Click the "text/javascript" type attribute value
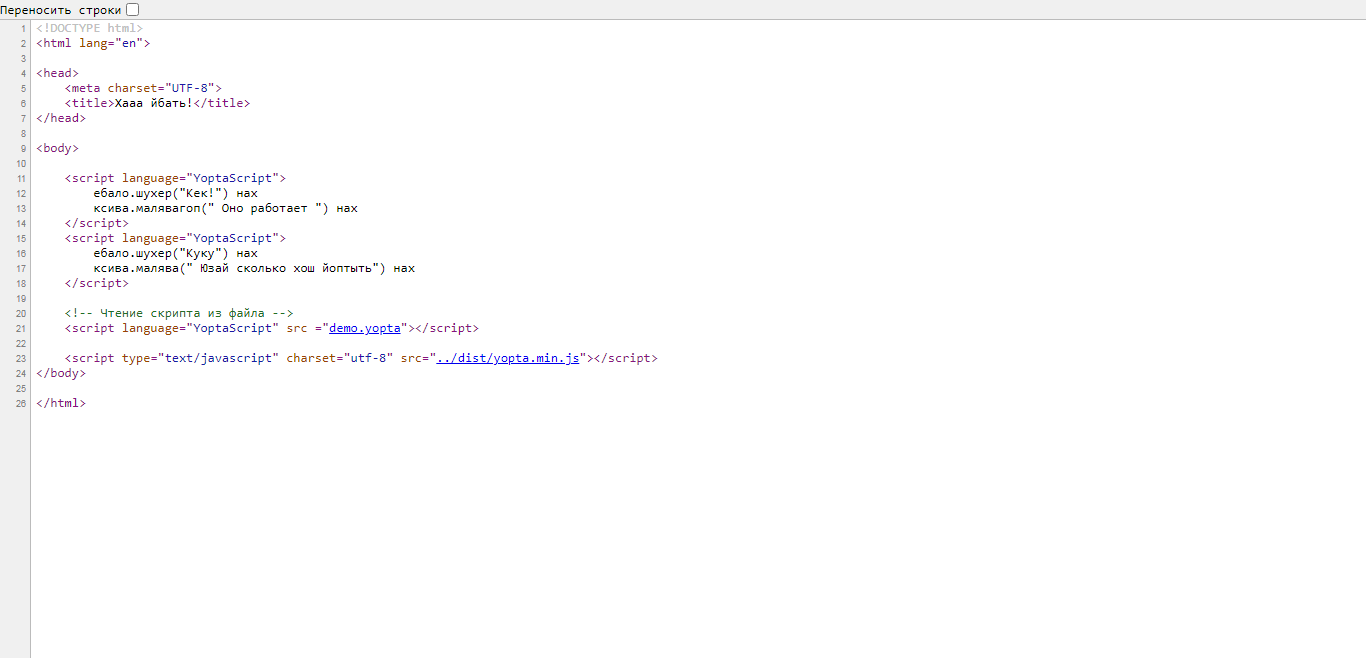This screenshot has width=1366, height=658. point(215,358)
